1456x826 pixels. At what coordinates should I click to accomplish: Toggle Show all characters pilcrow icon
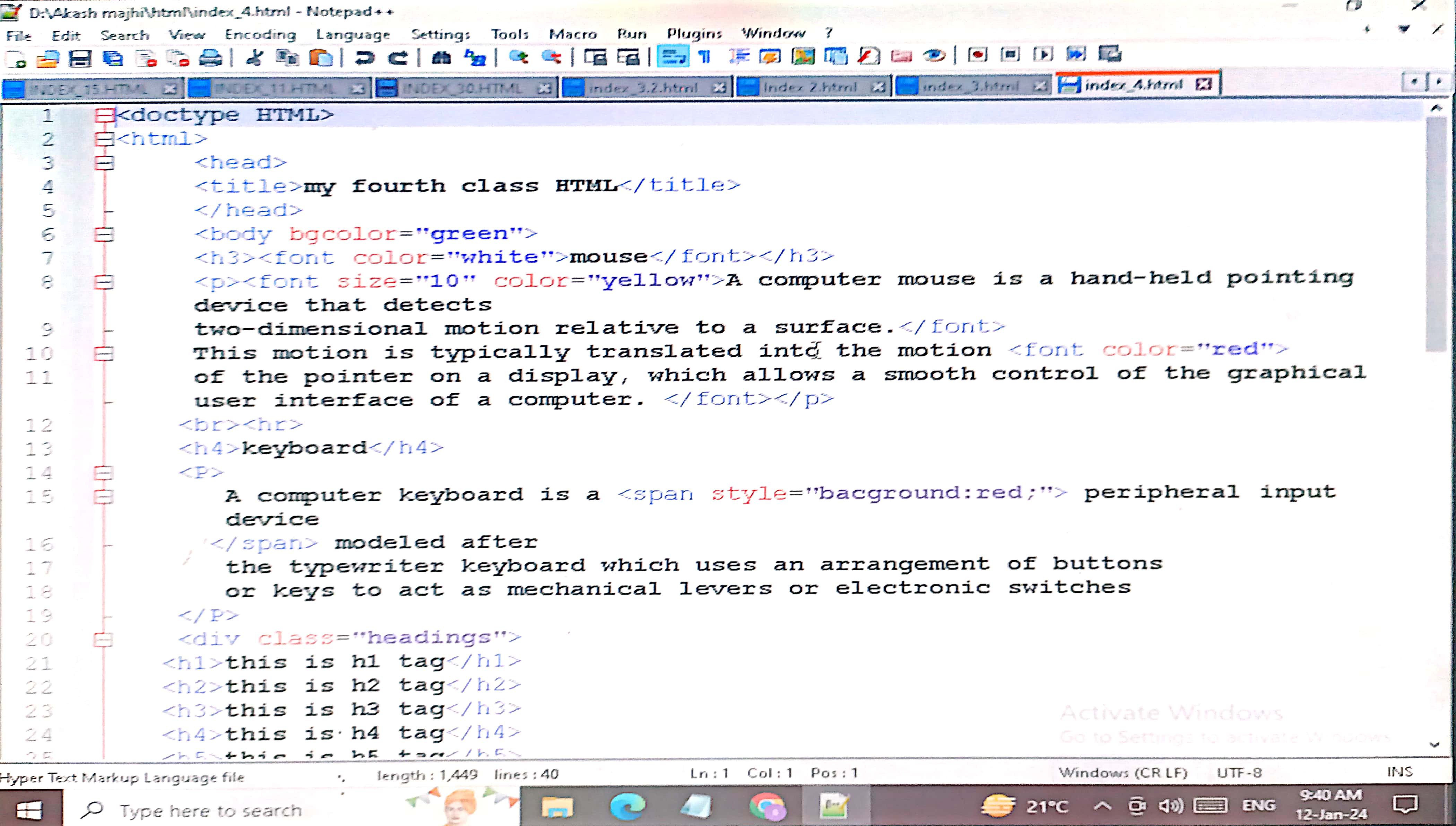click(704, 56)
